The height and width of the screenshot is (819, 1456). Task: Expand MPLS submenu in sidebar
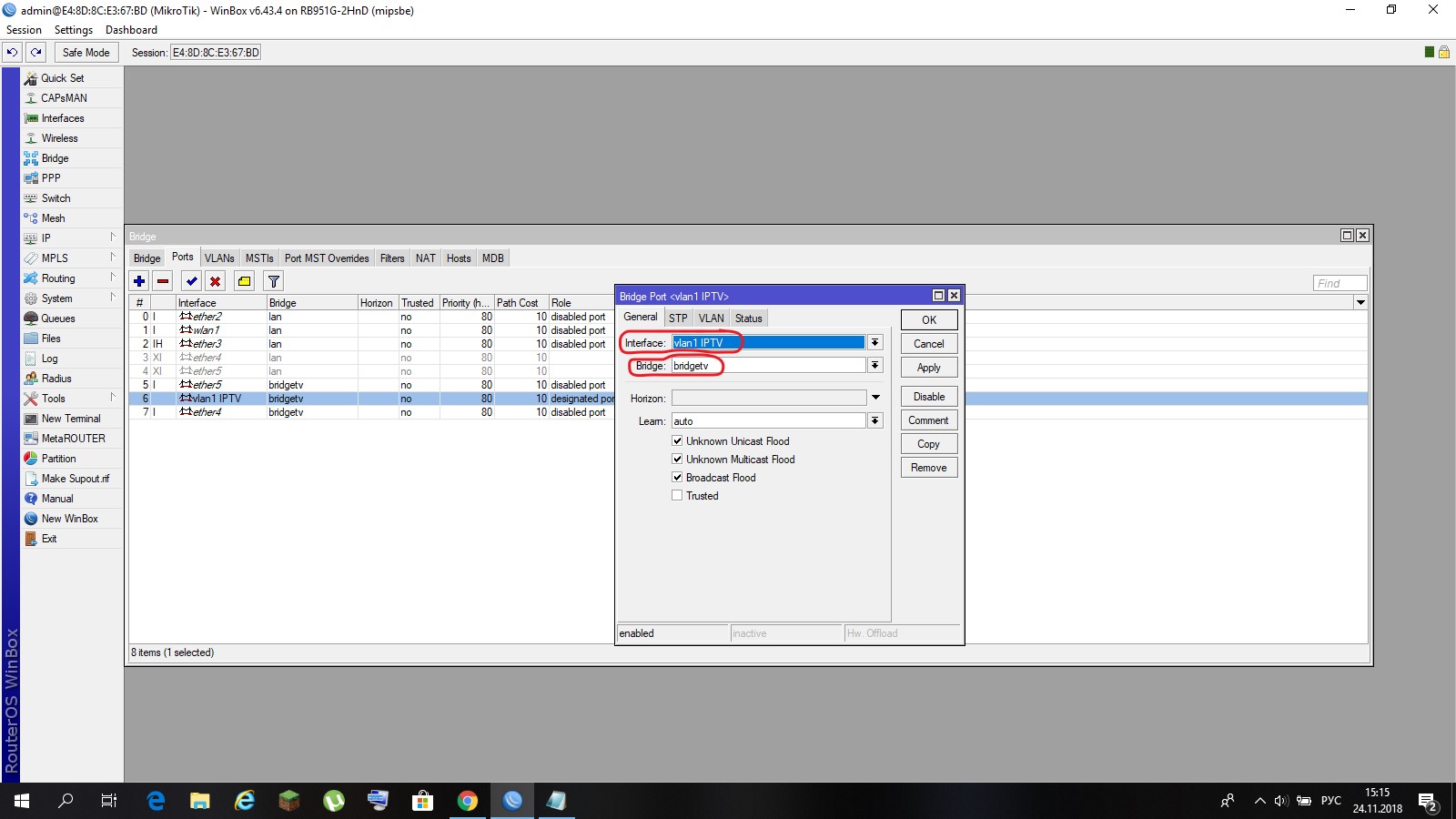coord(113,258)
